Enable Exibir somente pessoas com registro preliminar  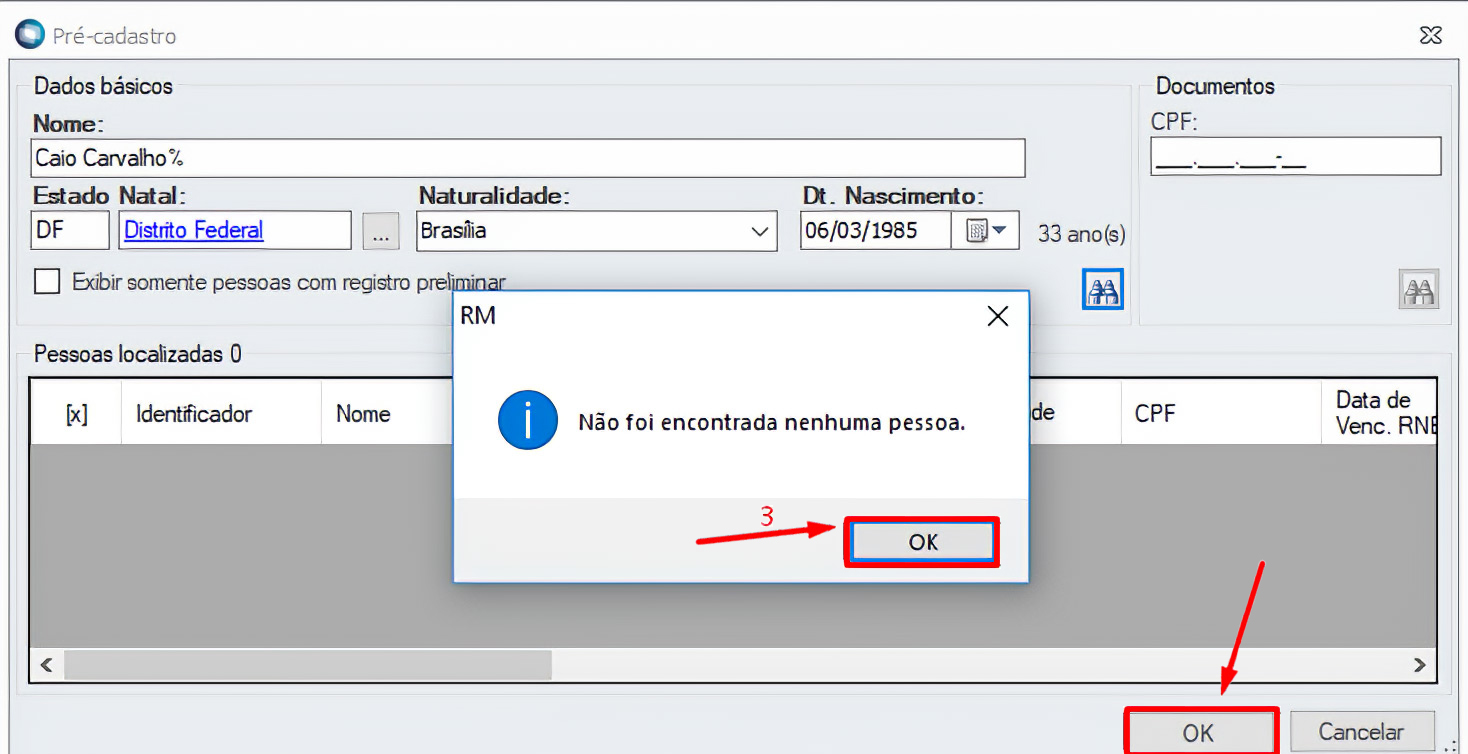click(47, 282)
